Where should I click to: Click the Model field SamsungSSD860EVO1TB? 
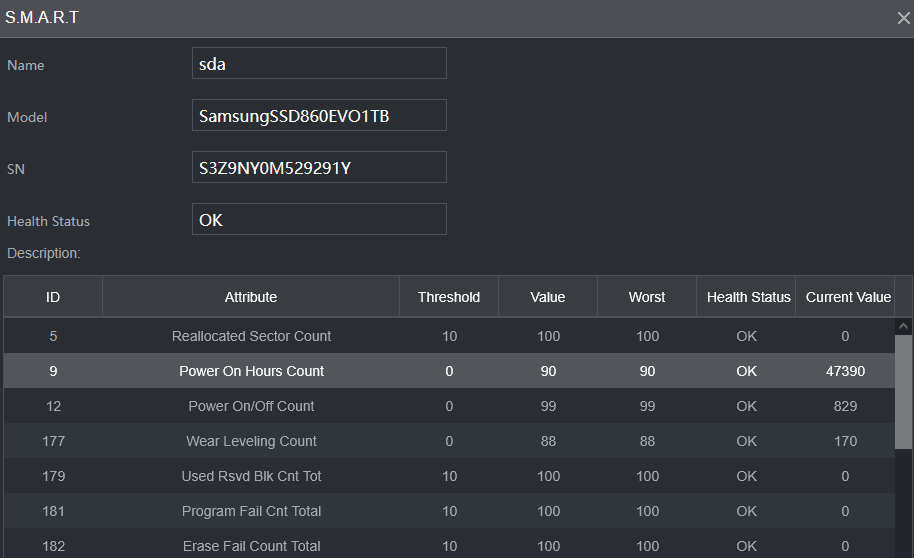pyautogui.click(x=319, y=115)
